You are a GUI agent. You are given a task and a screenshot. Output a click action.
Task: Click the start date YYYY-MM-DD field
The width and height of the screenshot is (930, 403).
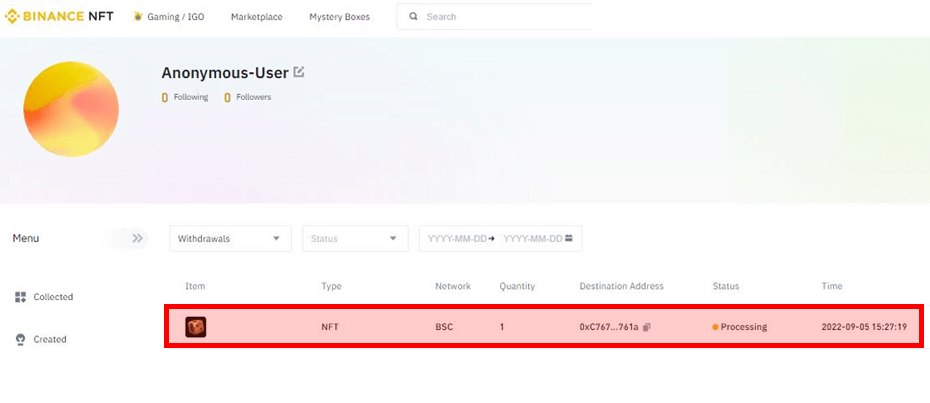(456, 239)
